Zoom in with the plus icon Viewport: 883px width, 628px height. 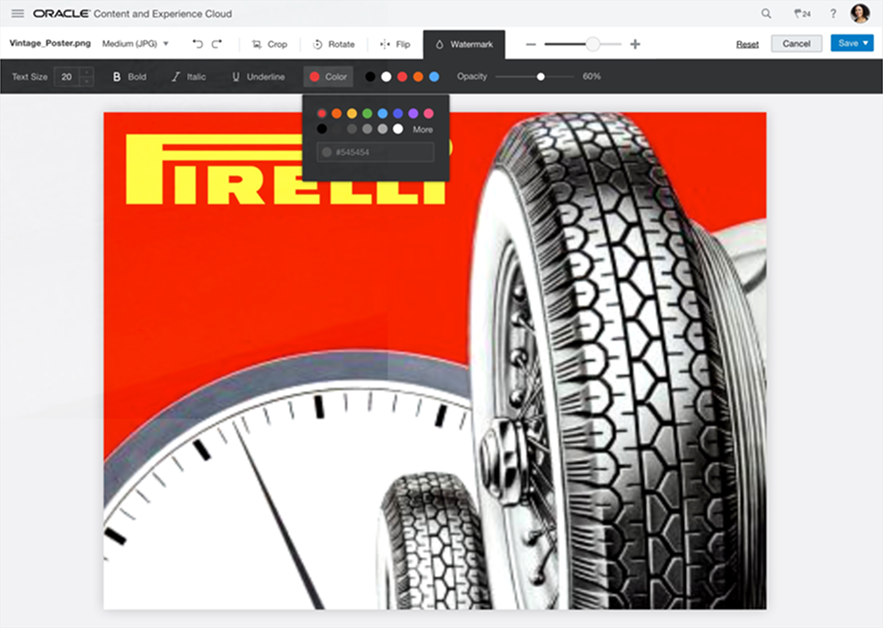pyautogui.click(x=635, y=44)
